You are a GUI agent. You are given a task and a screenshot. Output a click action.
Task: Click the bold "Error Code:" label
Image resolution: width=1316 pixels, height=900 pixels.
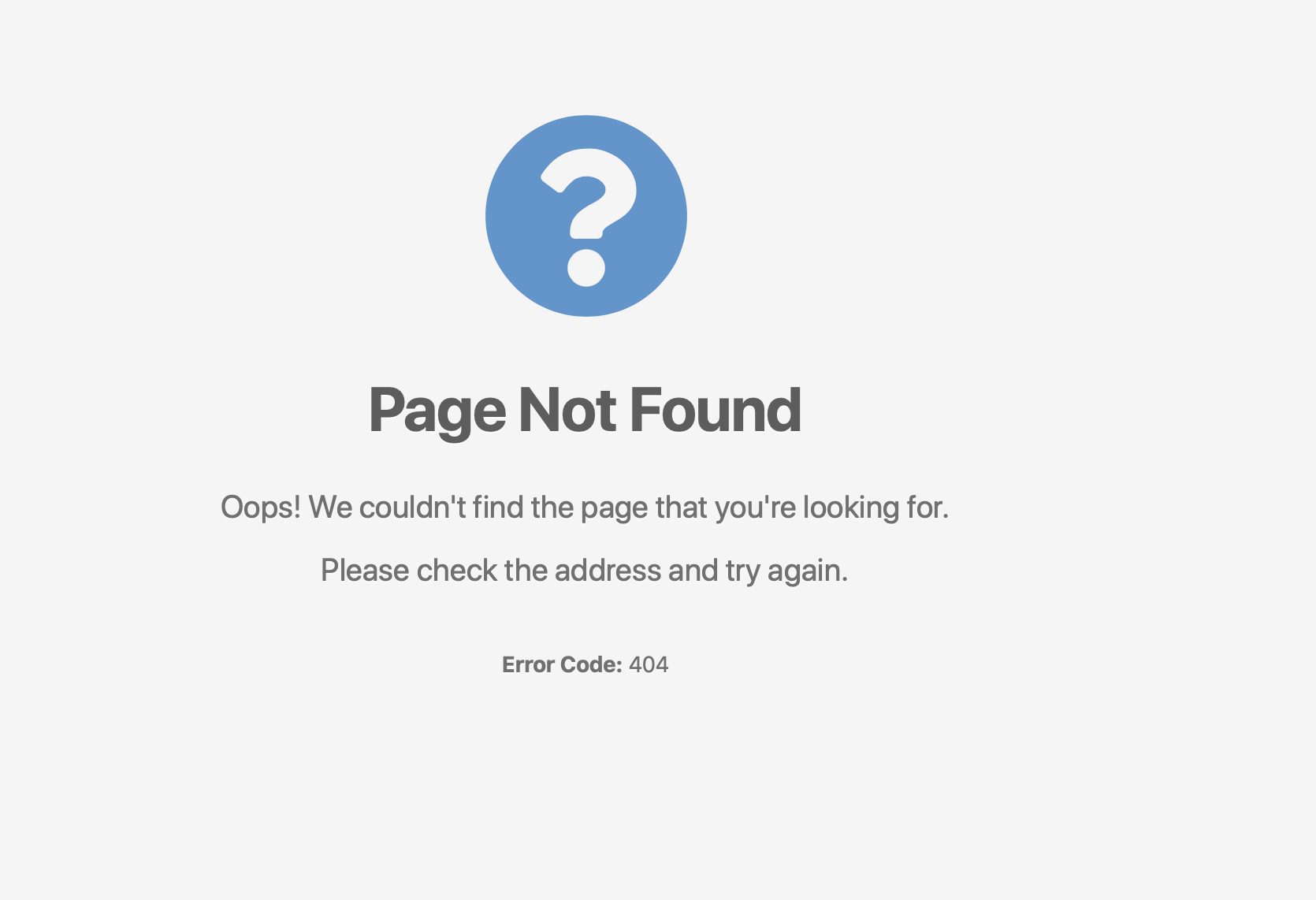coord(562,665)
